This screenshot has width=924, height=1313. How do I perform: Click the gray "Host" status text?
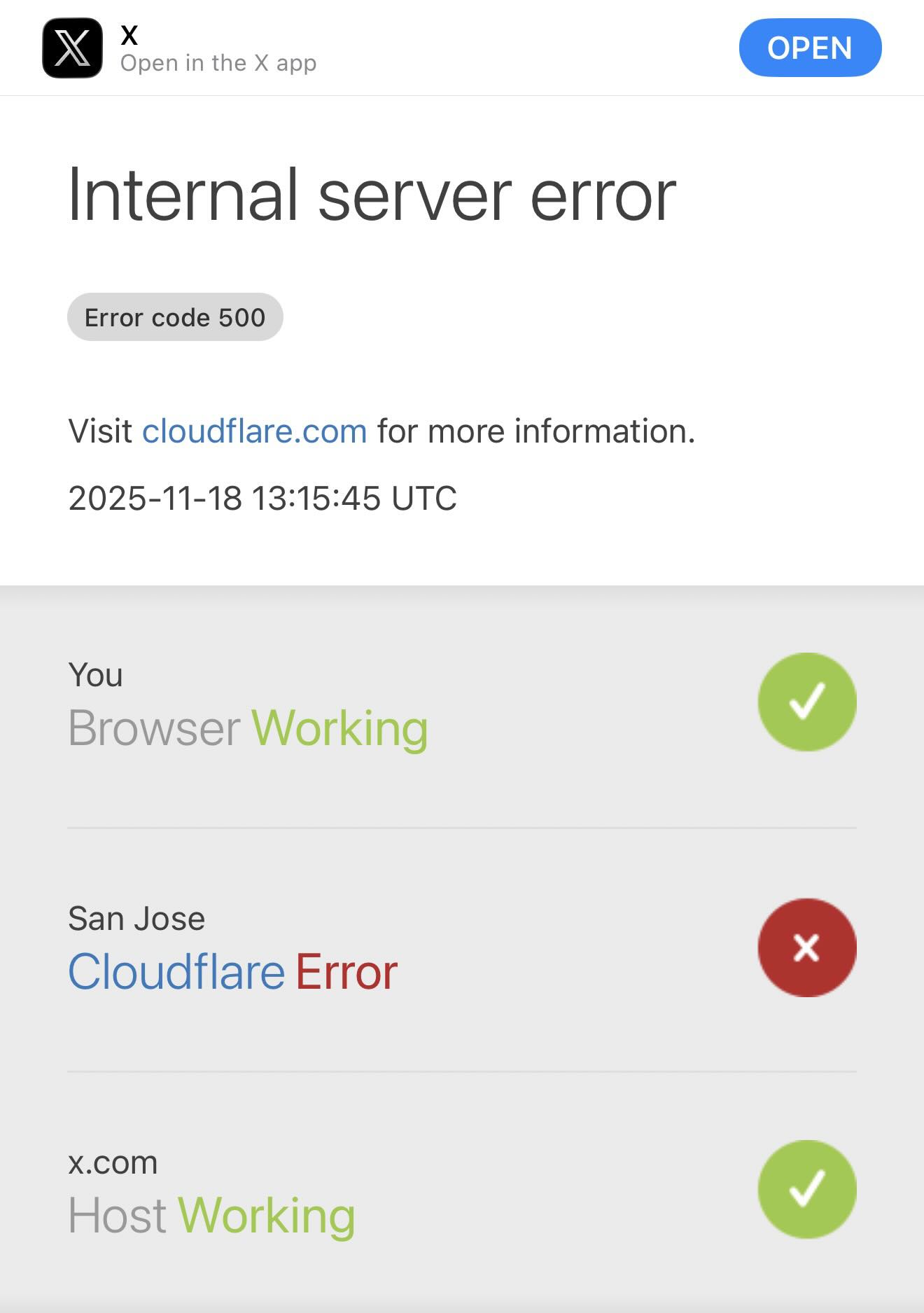pyautogui.click(x=117, y=1216)
